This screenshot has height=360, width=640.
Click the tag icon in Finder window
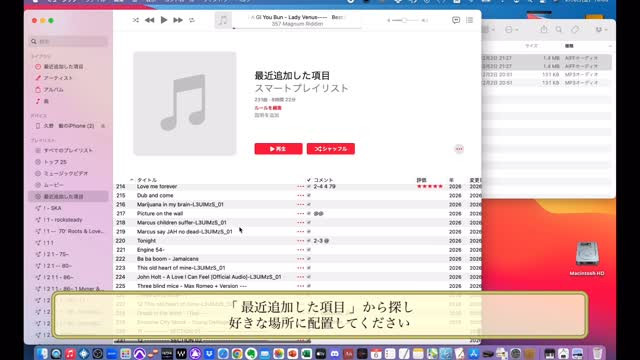pos(575,29)
